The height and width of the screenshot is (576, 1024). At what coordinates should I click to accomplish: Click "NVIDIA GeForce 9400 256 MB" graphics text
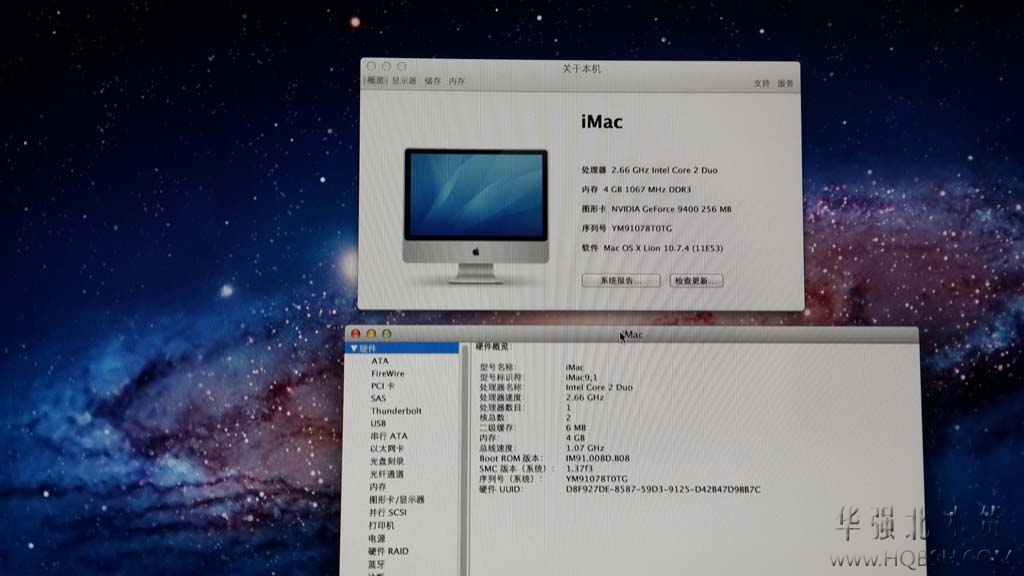click(671, 209)
